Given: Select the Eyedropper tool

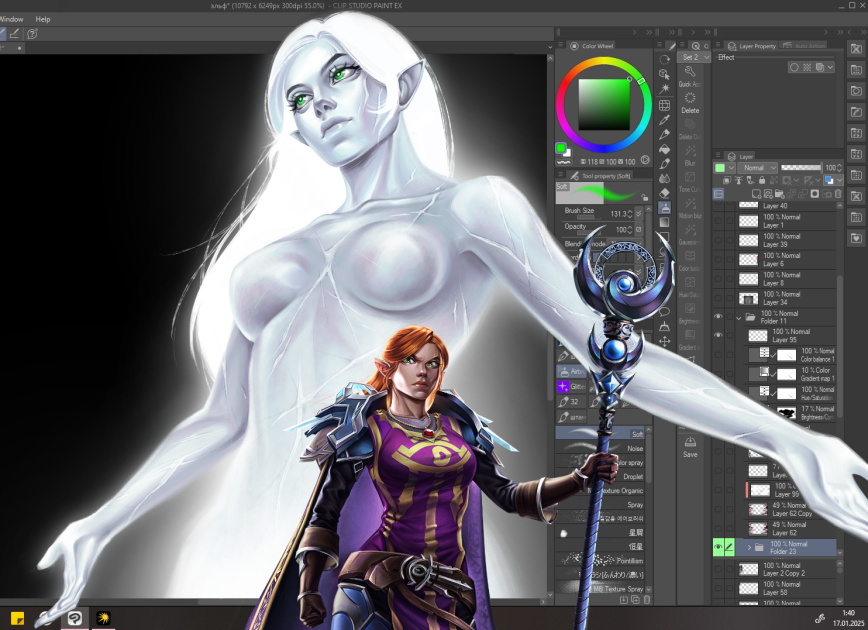Looking at the screenshot, I should tap(664, 120).
